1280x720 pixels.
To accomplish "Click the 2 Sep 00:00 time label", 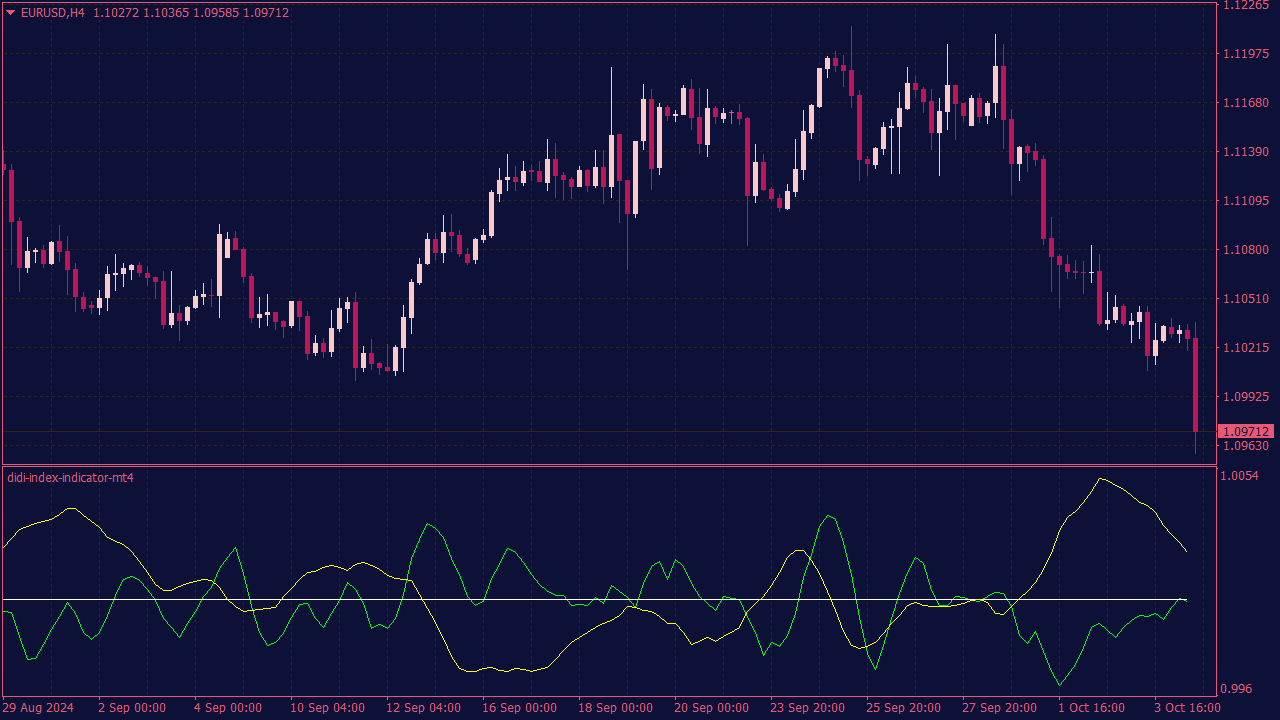I will [x=132, y=708].
